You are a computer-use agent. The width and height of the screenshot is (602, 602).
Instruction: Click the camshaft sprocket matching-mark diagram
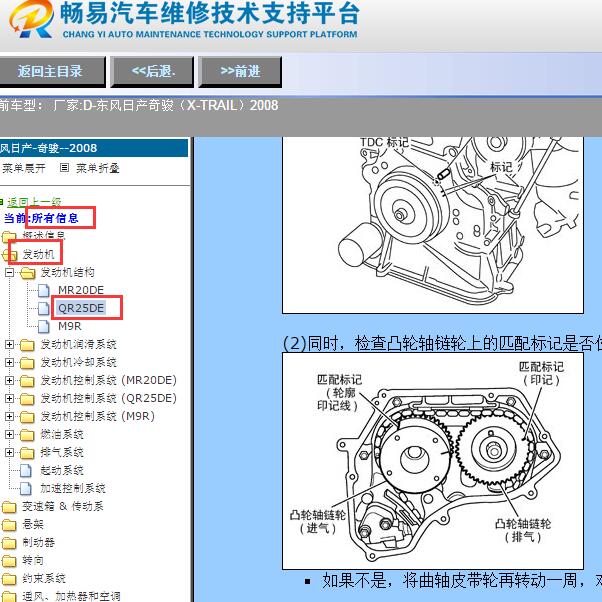[433, 461]
